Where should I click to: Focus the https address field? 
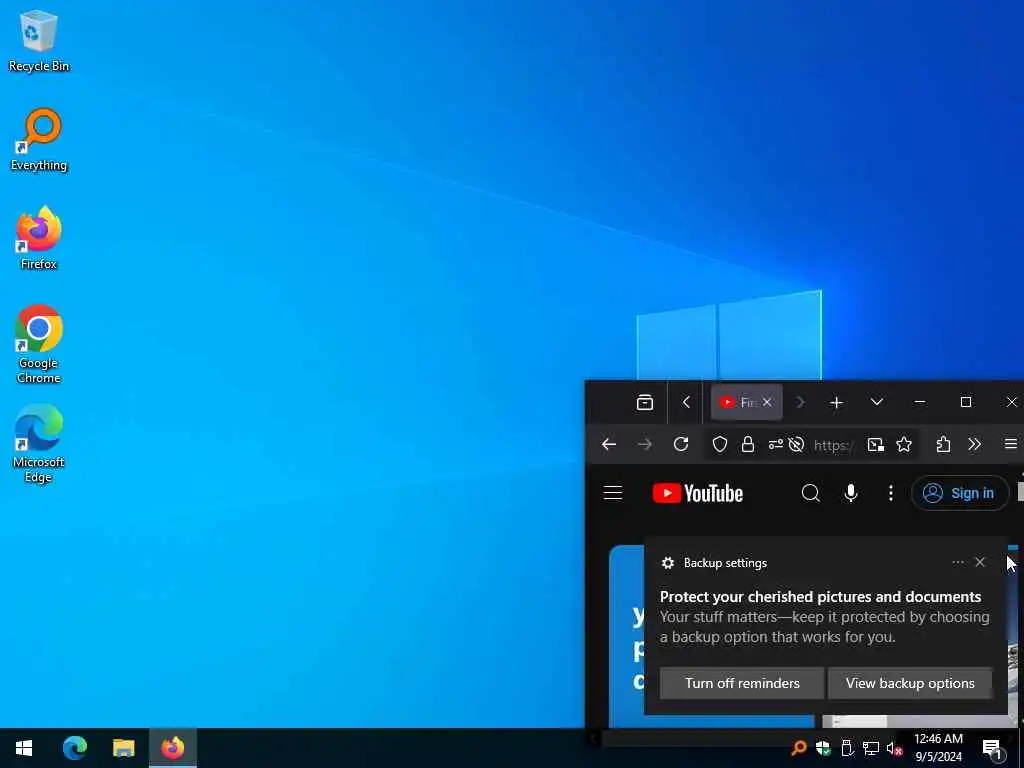pyautogui.click(x=834, y=445)
